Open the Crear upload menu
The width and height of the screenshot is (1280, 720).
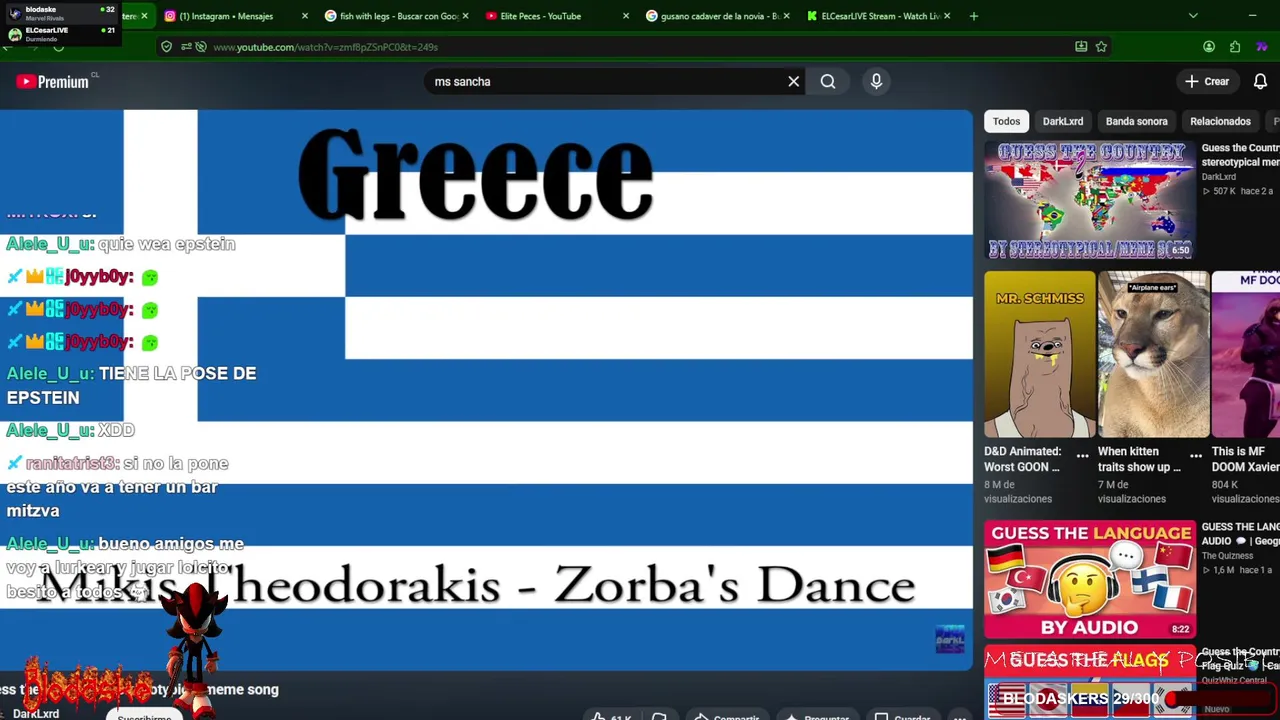pyautogui.click(x=1207, y=81)
